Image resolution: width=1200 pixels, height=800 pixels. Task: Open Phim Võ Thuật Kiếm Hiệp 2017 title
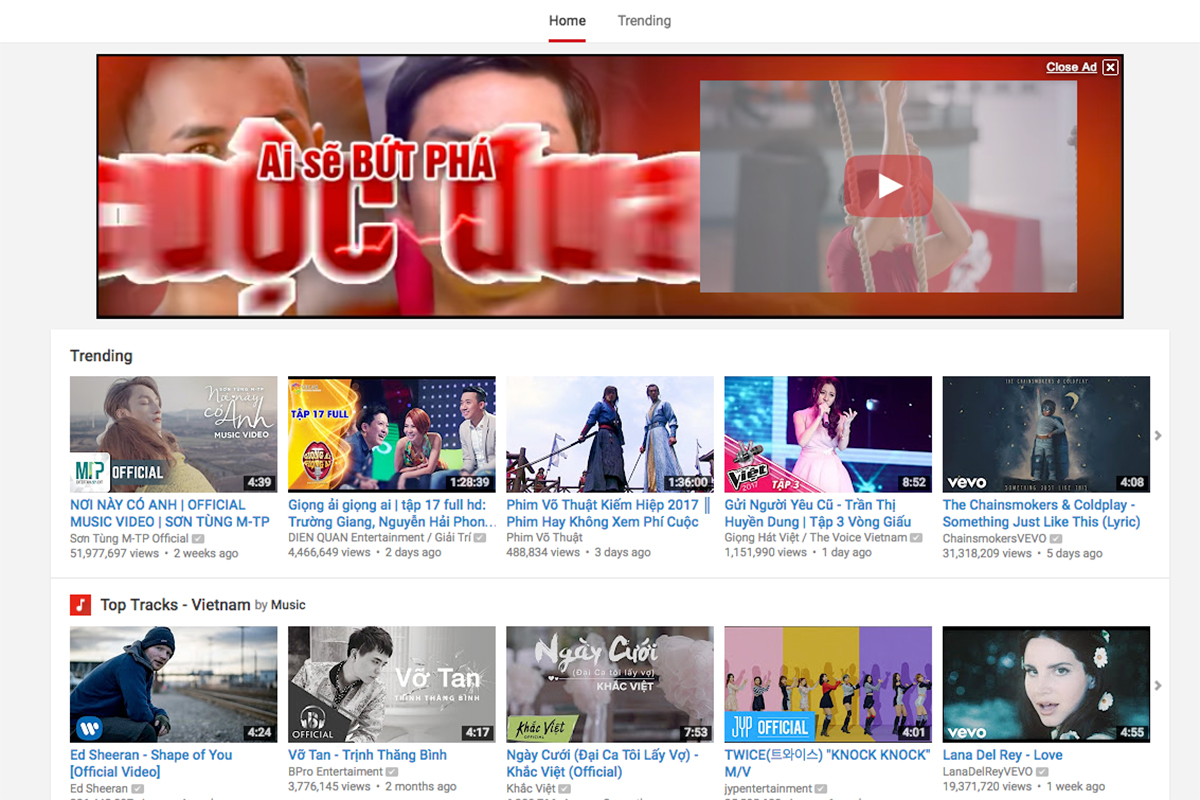[x=608, y=513]
